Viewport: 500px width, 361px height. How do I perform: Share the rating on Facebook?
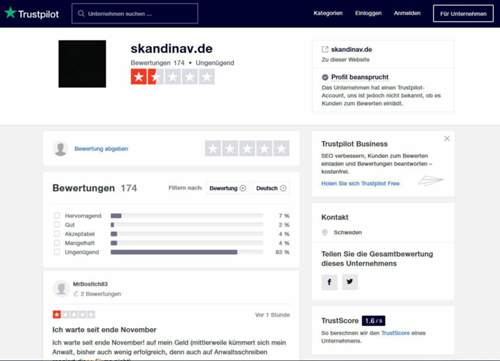tap(329, 282)
